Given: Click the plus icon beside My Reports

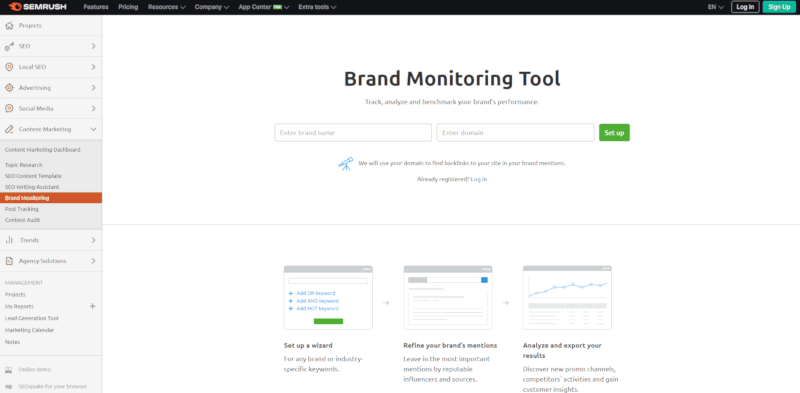Looking at the screenshot, I should [92, 306].
